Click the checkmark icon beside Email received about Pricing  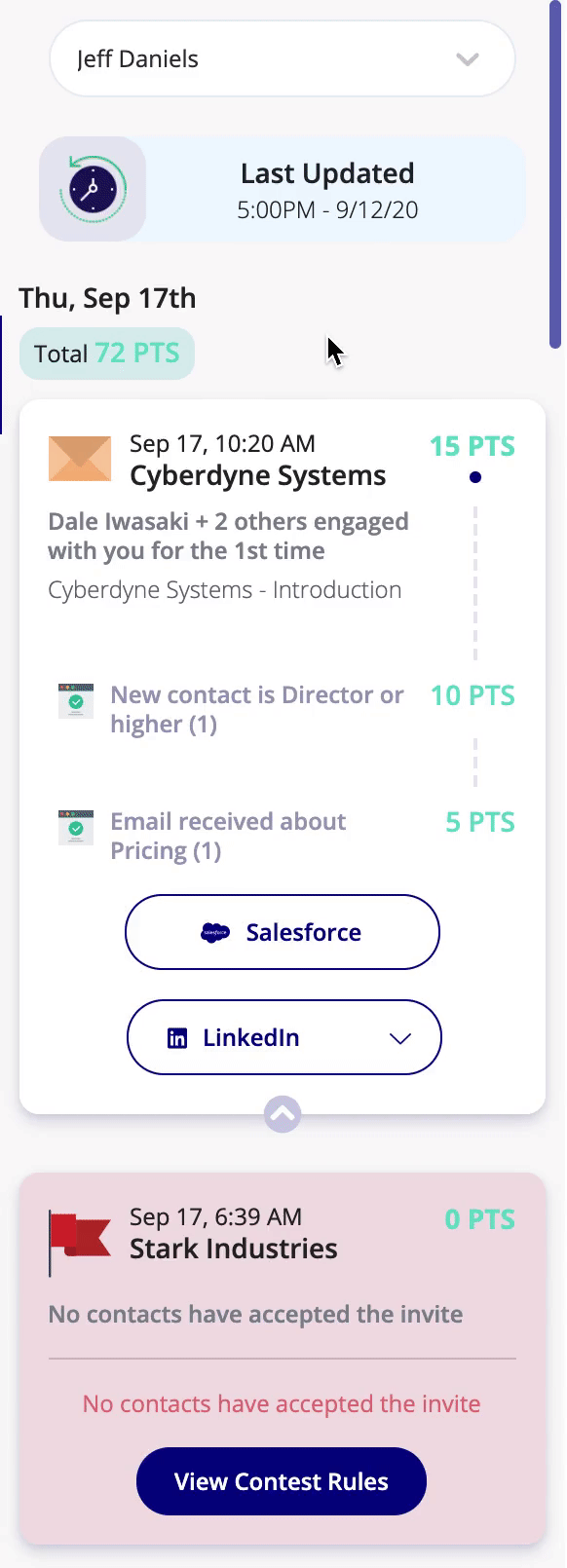click(76, 828)
